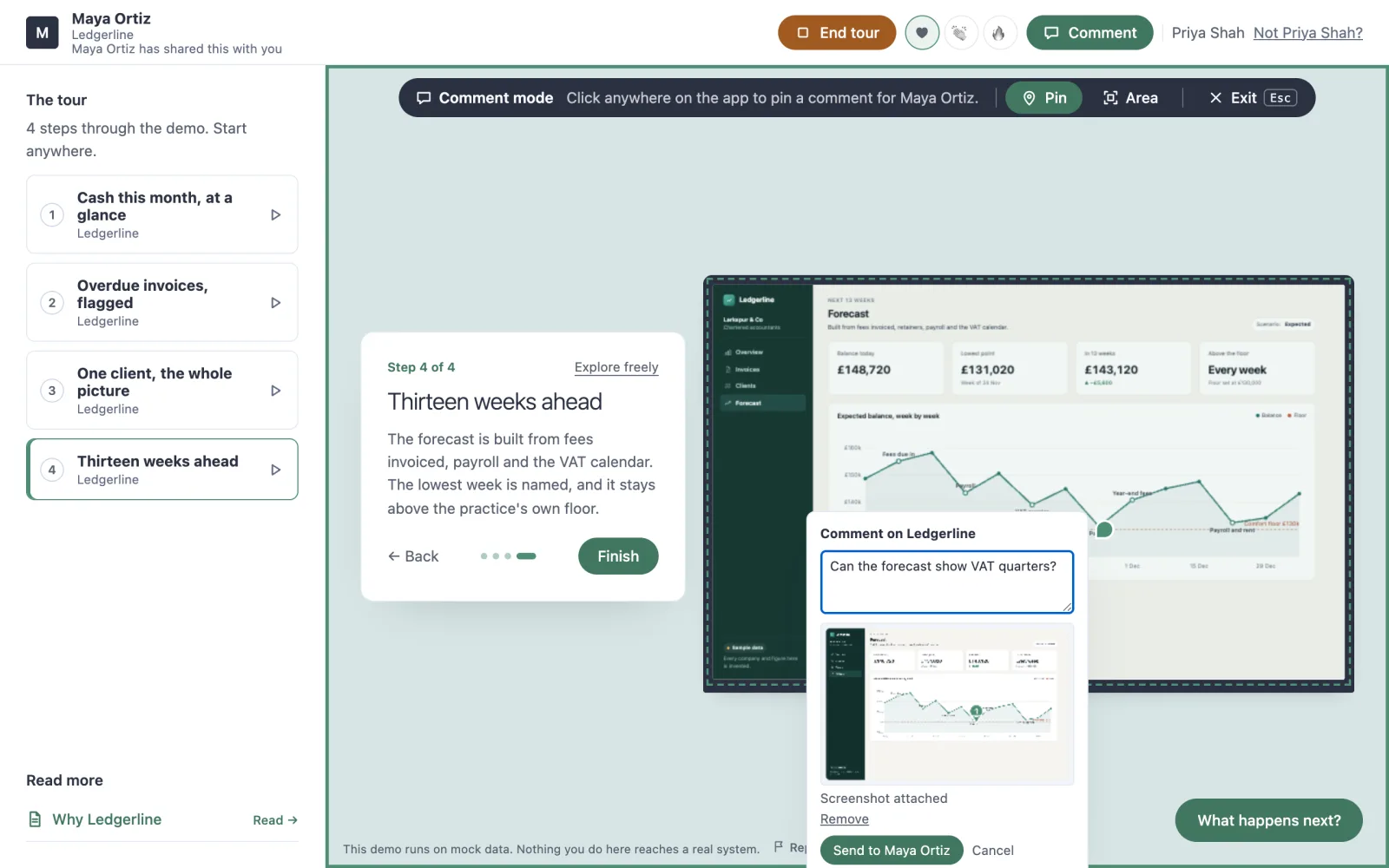This screenshot has height=868, width=1389.
Task: Select tour step 'Overdue invoices, flagged' card
Action: tap(162, 303)
